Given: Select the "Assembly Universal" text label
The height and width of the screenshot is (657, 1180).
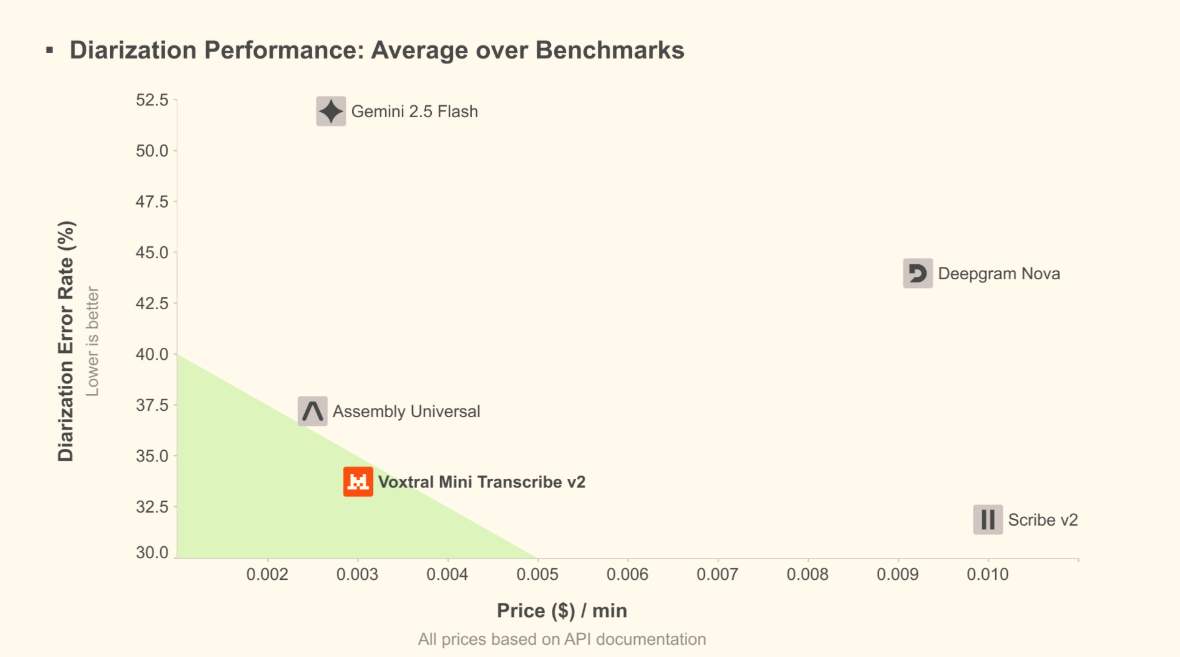Looking at the screenshot, I should pyautogui.click(x=406, y=412).
